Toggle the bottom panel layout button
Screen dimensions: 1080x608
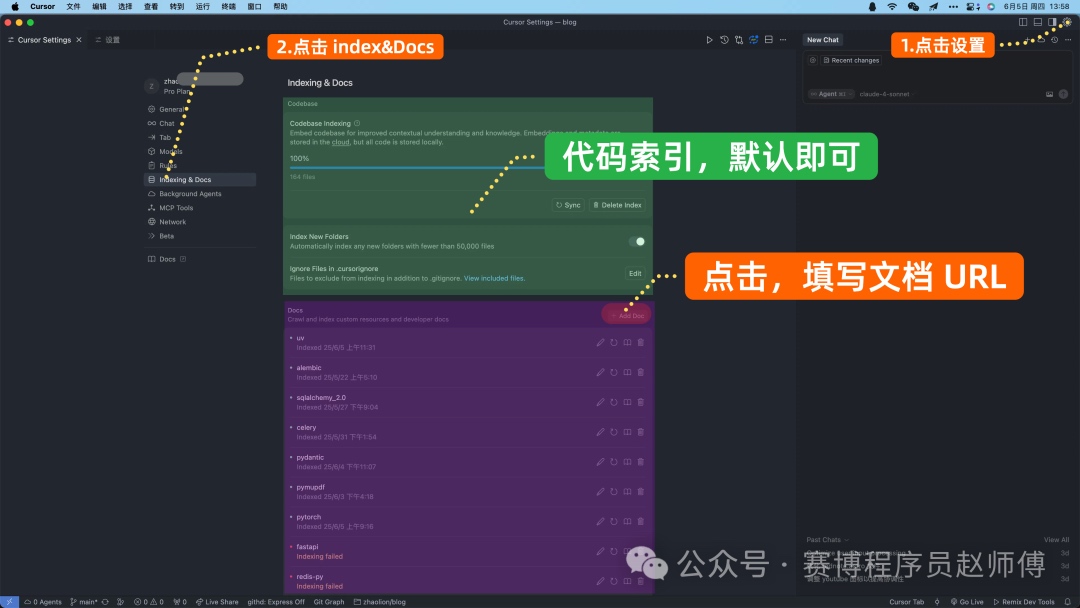click(x=1037, y=22)
